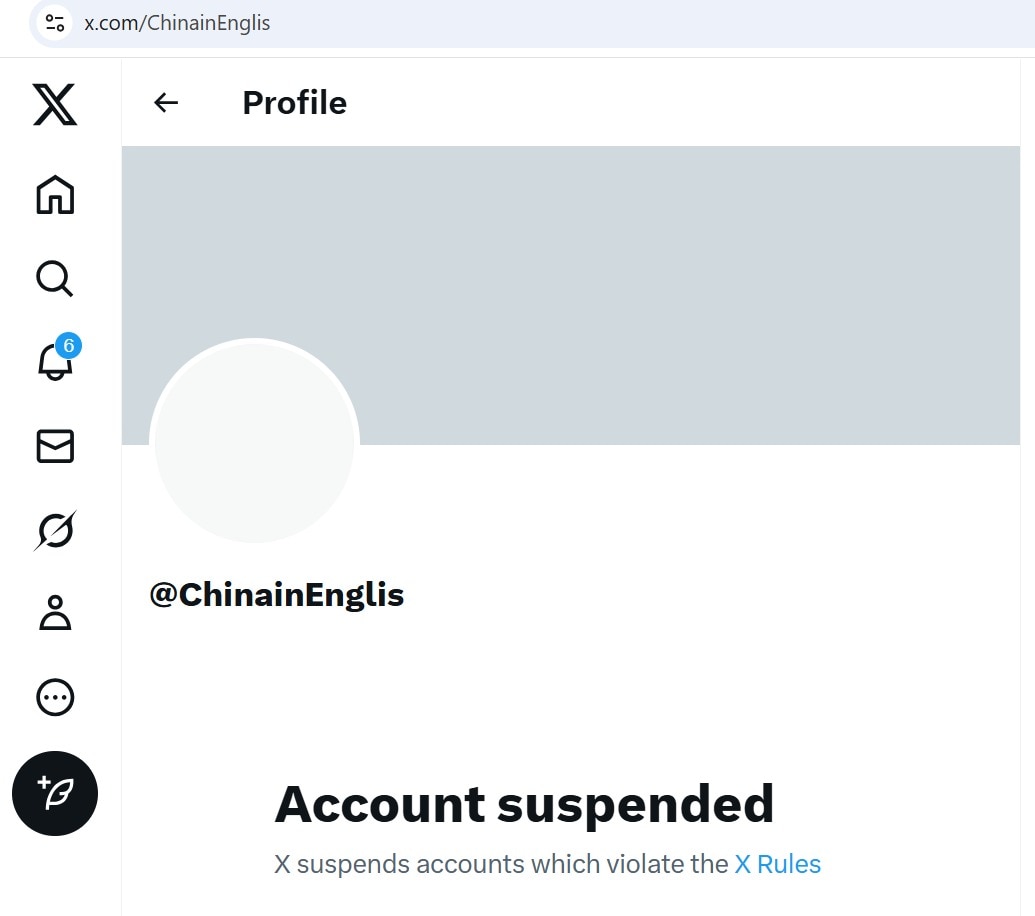Image resolution: width=1035 pixels, height=916 pixels.
Task: Click the Account suspended heading
Action: (x=524, y=804)
